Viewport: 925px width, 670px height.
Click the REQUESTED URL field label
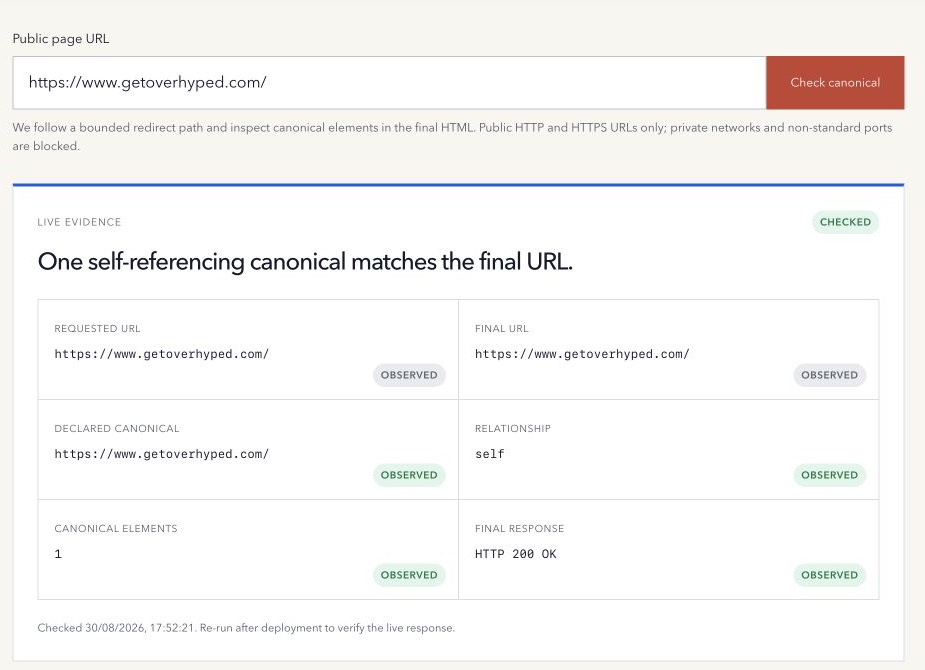click(x=97, y=329)
